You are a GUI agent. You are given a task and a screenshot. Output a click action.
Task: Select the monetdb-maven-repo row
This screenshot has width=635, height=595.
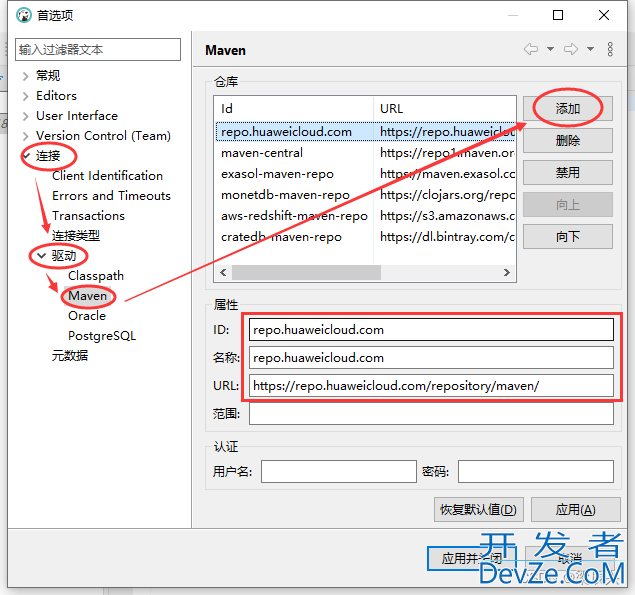365,195
